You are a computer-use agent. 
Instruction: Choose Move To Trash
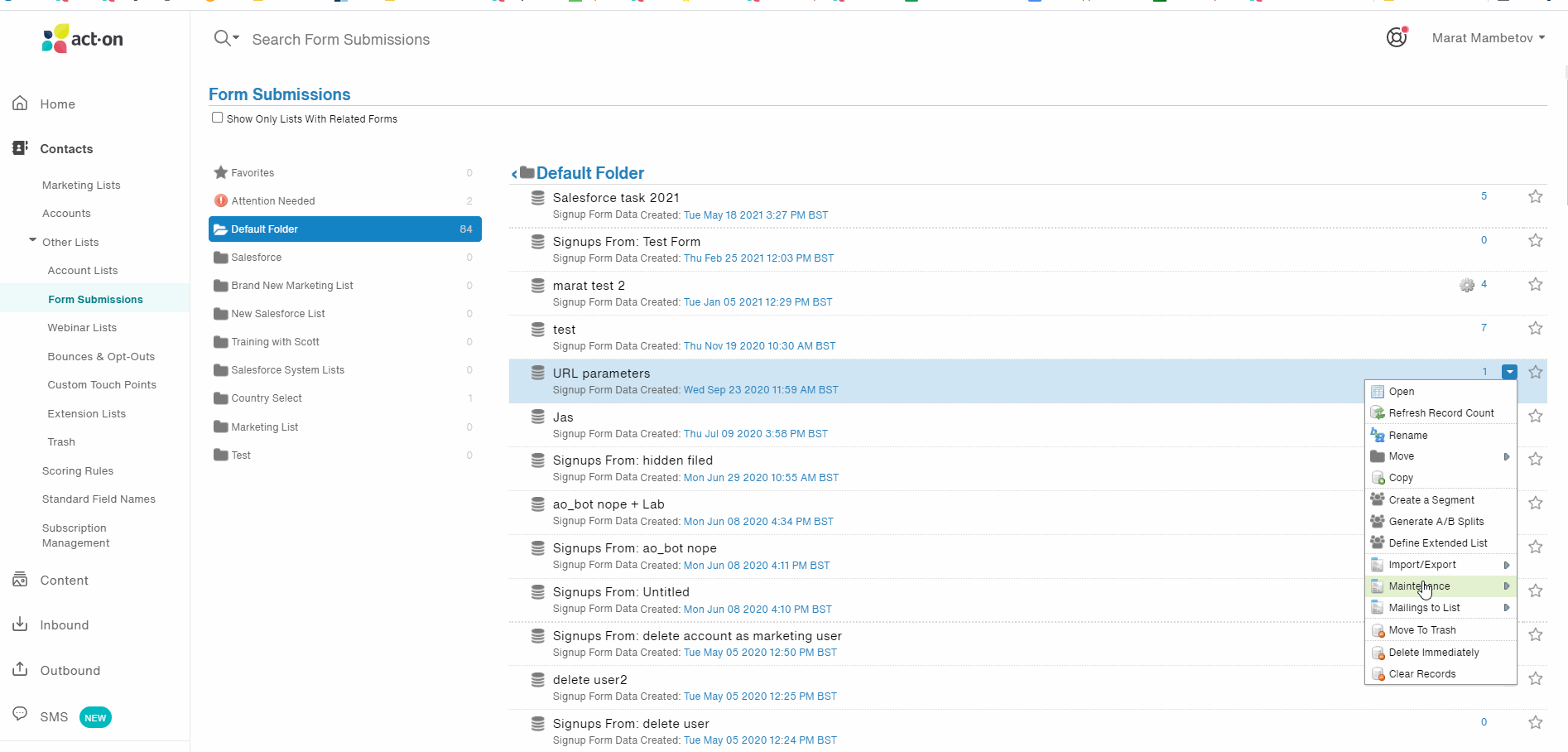pyautogui.click(x=1441, y=630)
